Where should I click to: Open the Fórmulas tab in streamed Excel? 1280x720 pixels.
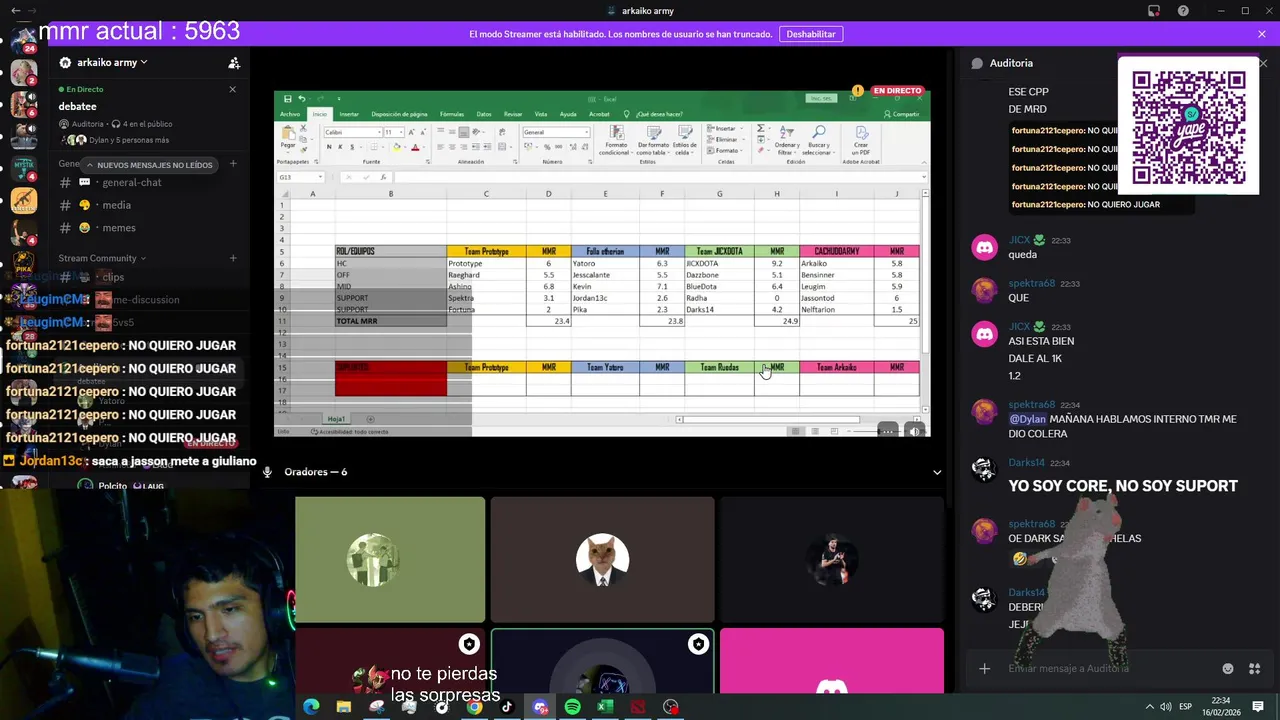(x=452, y=114)
